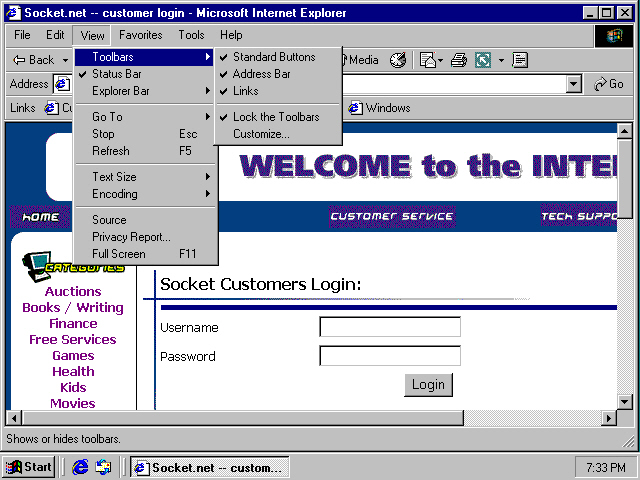The width and height of the screenshot is (640, 480).
Task: Open the Windows Start button
Action: (x=29, y=467)
